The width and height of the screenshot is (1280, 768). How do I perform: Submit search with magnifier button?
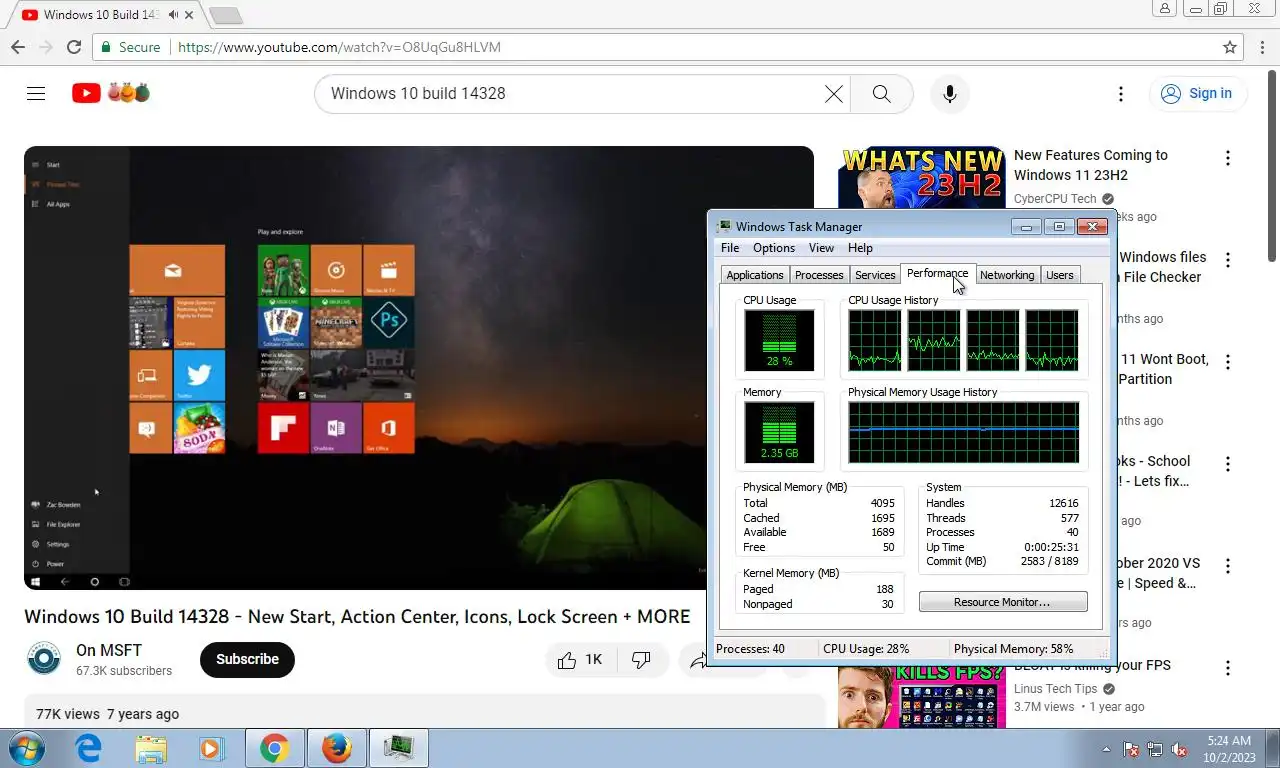click(881, 93)
